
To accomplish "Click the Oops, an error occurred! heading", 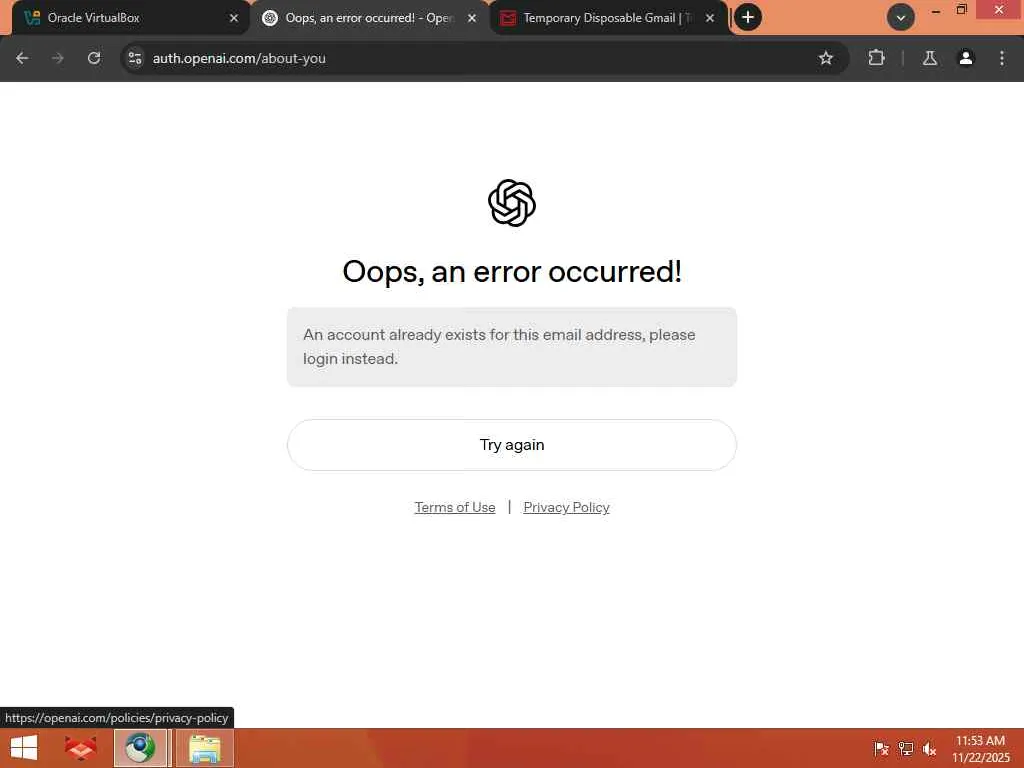I will pyautogui.click(x=512, y=272).
